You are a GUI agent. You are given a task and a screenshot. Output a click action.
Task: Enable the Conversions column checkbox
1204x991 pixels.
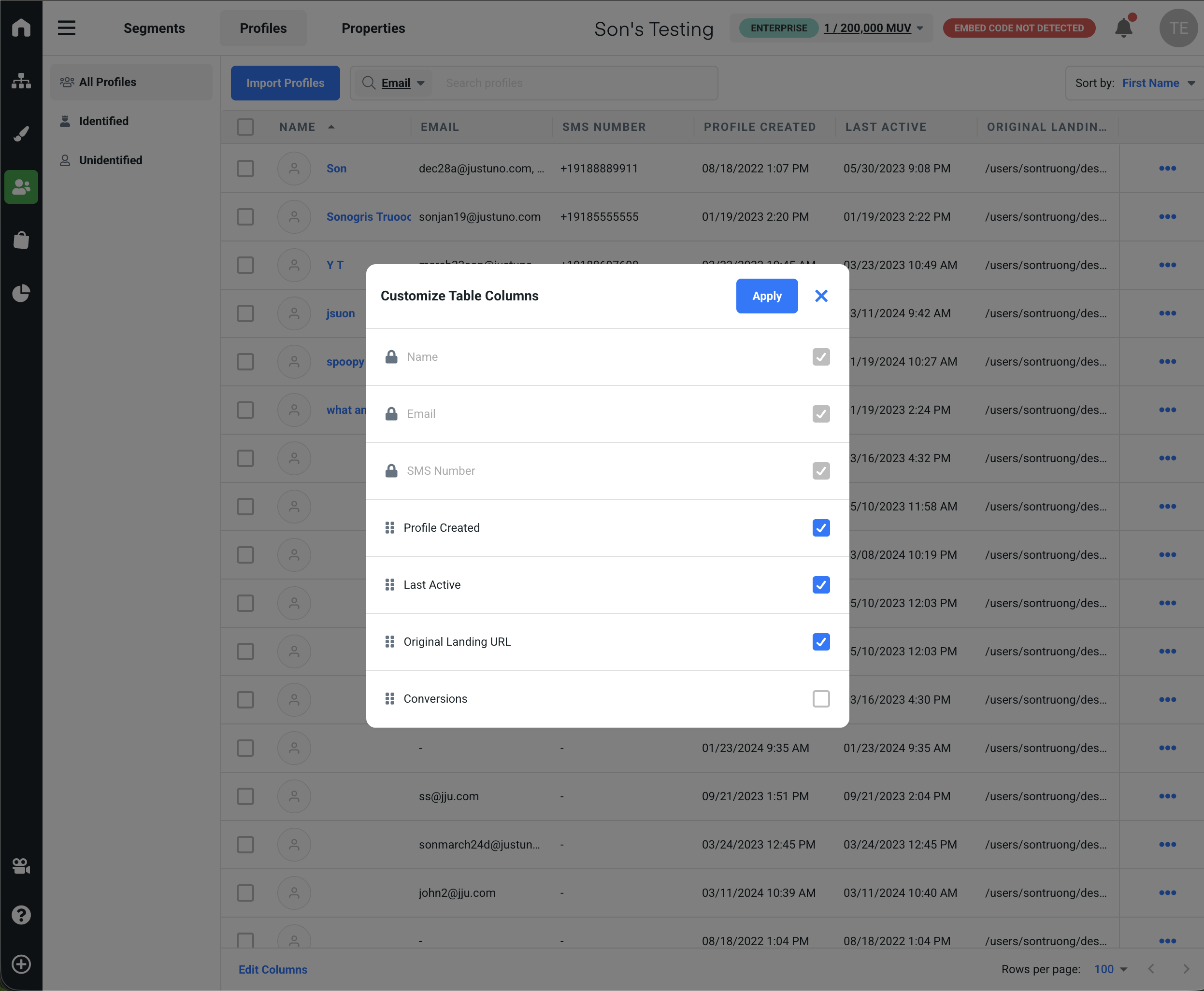click(x=821, y=699)
